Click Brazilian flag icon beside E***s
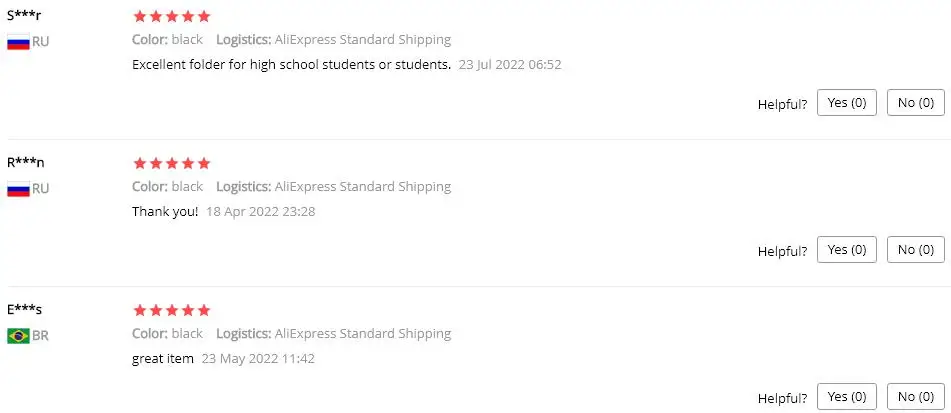This screenshot has height=413, width=951. click(18, 336)
